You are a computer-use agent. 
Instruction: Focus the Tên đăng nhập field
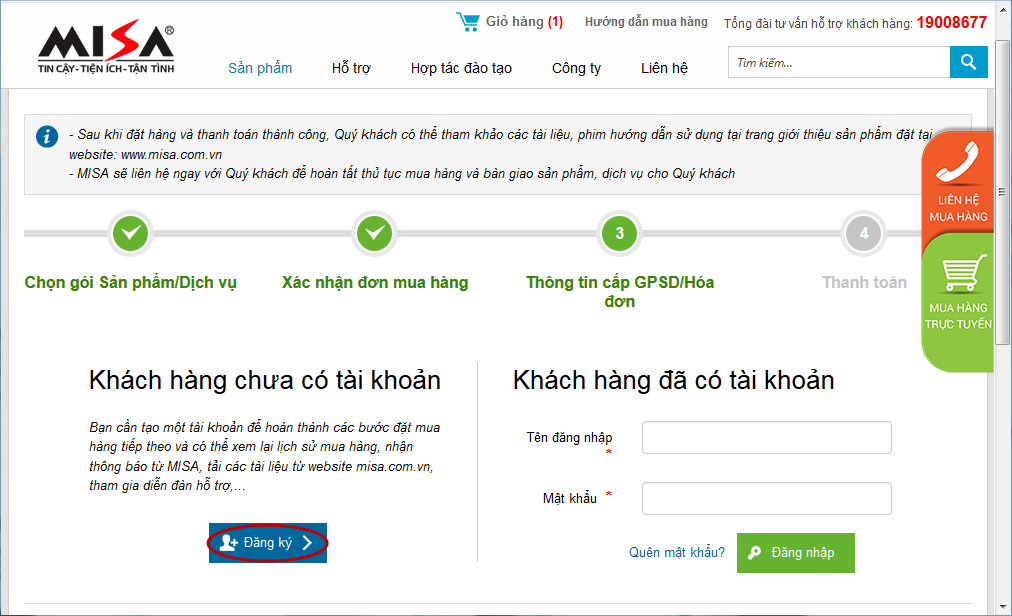(x=766, y=438)
